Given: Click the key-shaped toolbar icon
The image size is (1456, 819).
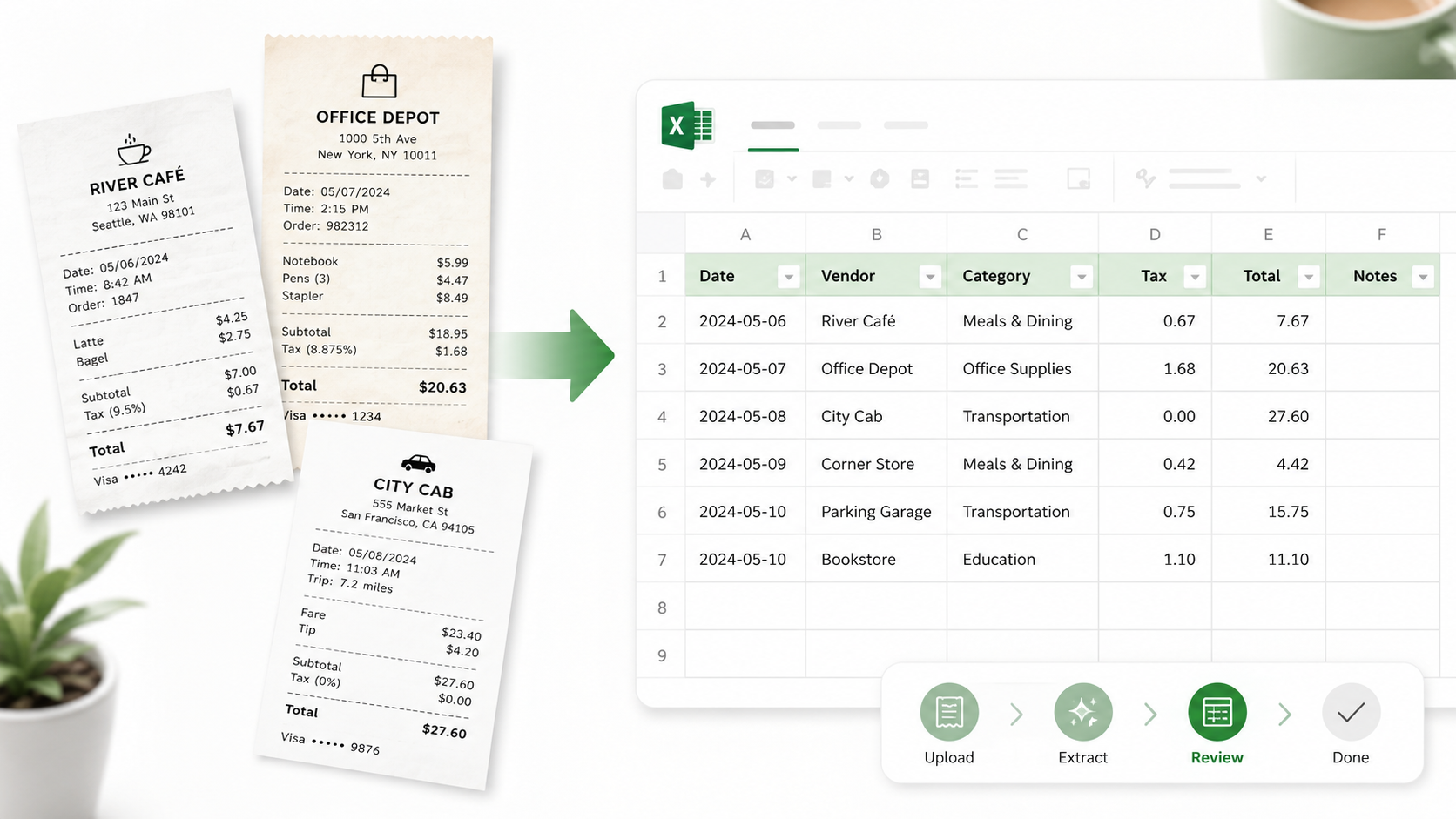Looking at the screenshot, I should pyautogui.click(x=1145, y=178).
